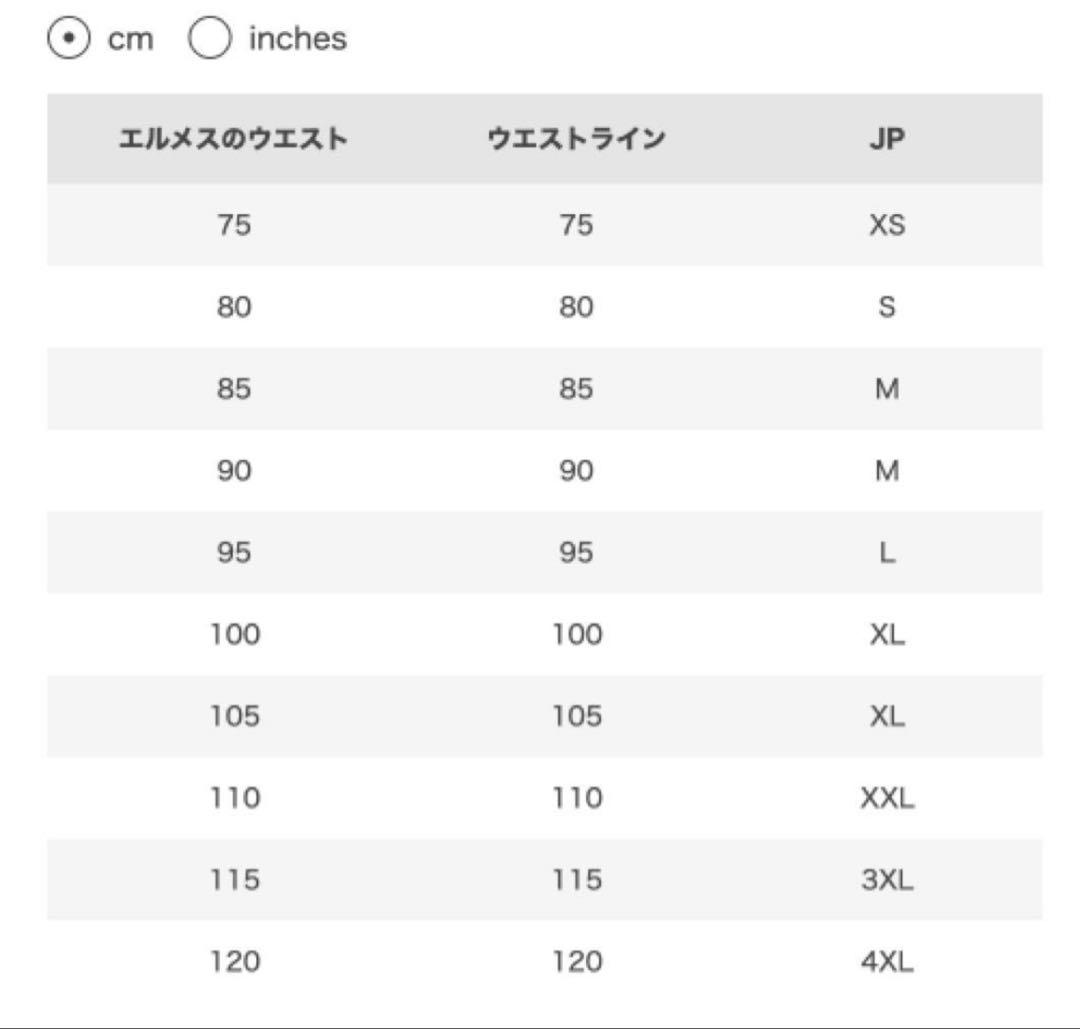Click the ウエストライン column header

click(576, 139)
